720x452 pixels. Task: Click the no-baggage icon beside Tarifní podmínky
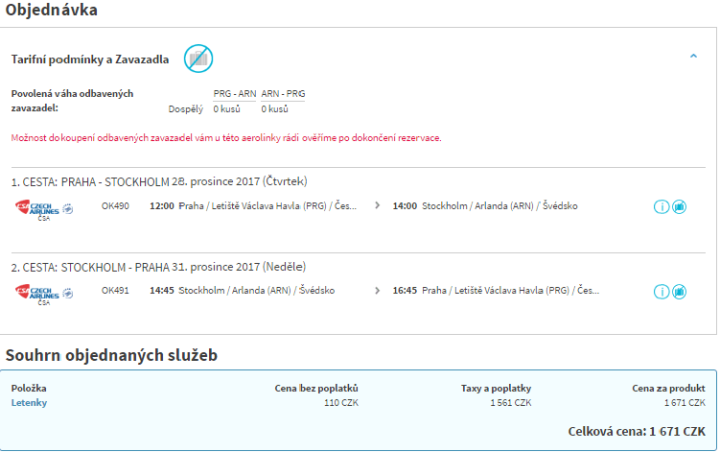tap(198, 58)
